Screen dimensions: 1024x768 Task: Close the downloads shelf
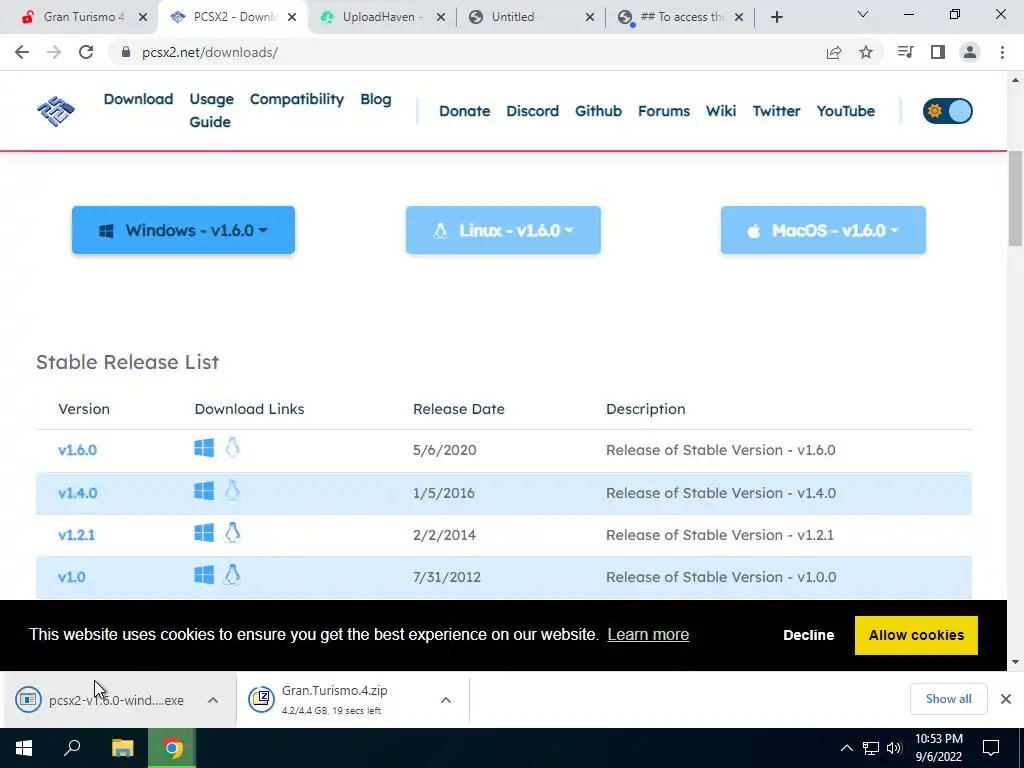[1006, 699]
